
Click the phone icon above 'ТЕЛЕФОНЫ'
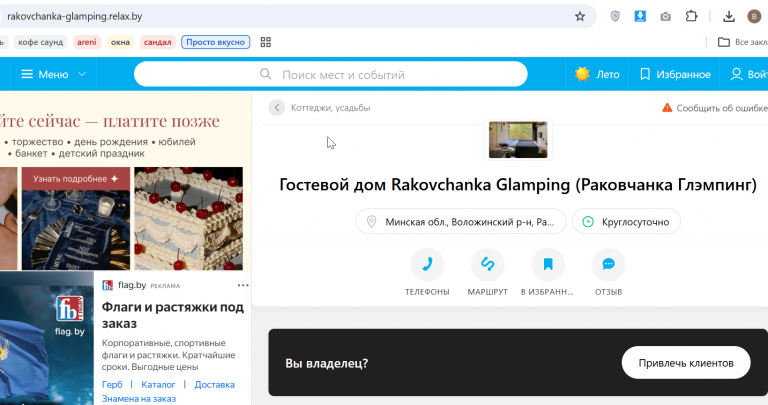coord(427,264)
